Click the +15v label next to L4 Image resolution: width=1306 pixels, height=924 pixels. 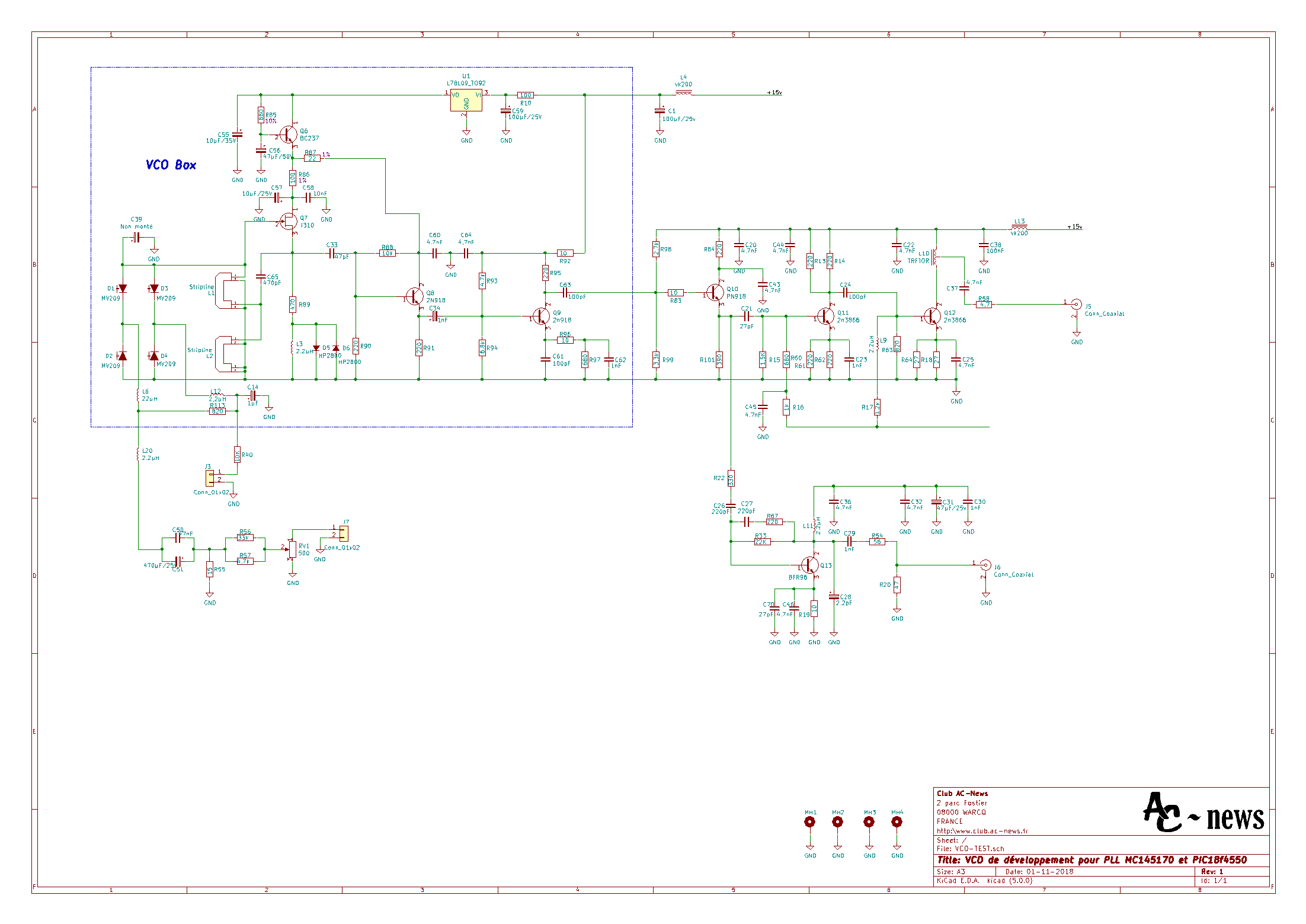click(x=774, y=92)
